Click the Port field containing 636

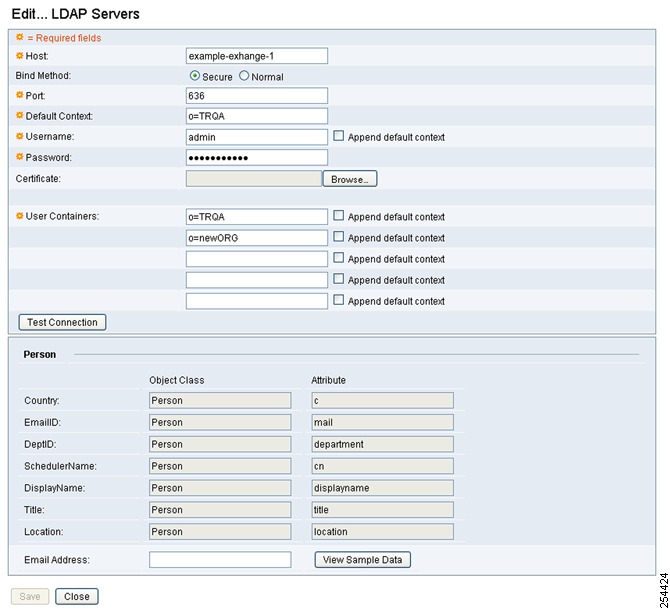coord(257,96)
